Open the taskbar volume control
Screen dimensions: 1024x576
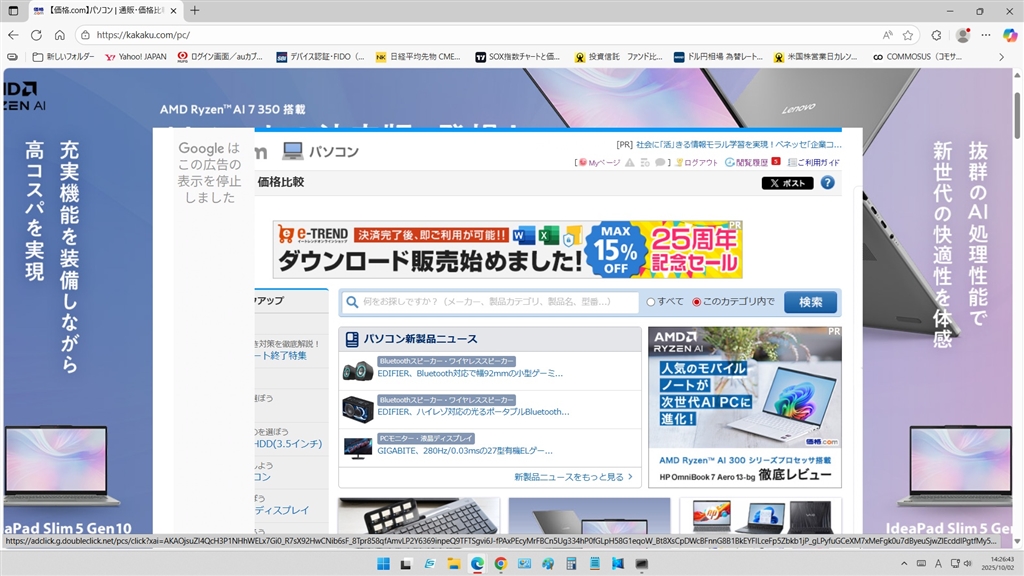[968, 564]
